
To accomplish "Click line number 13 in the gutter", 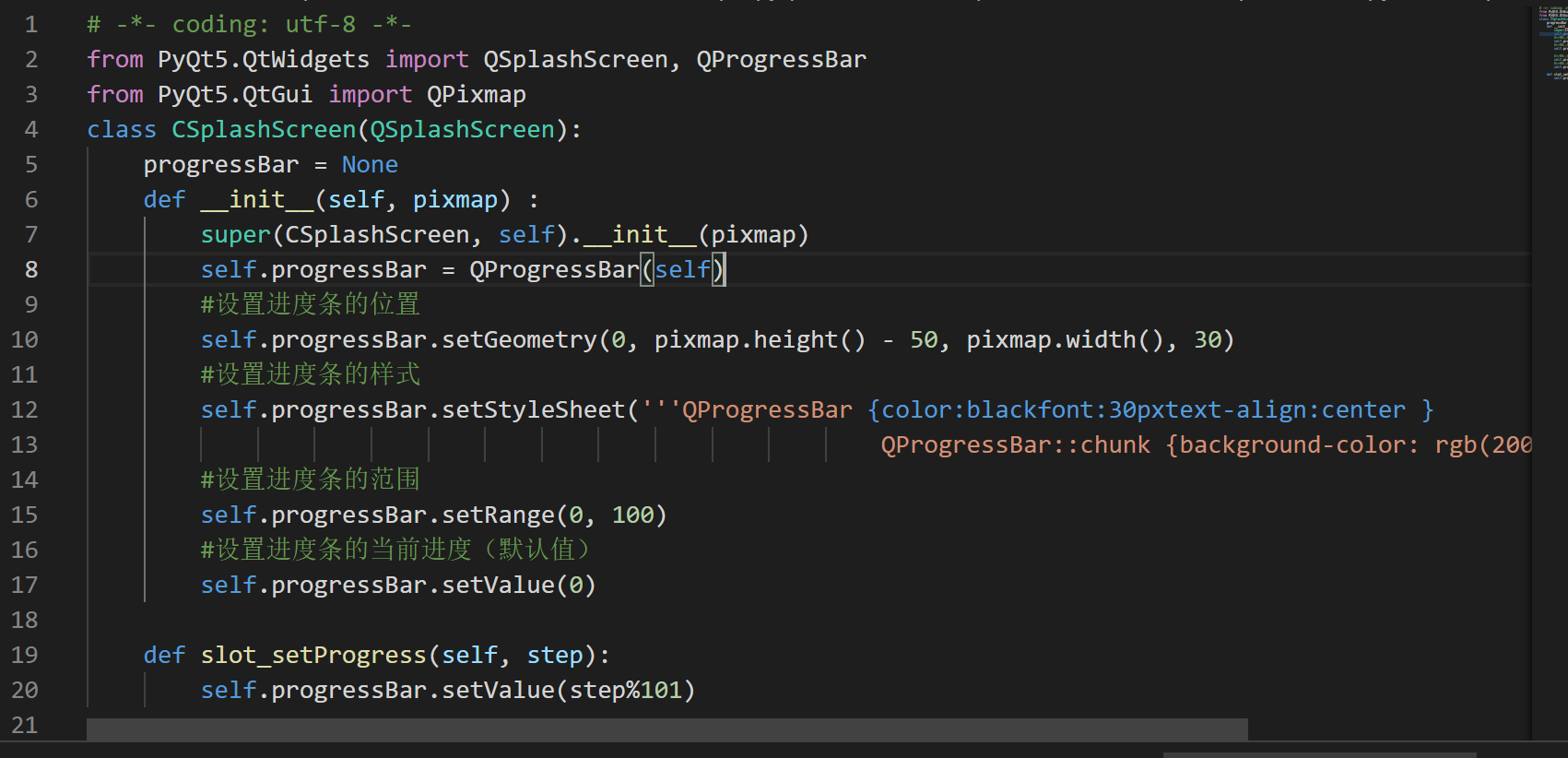I will coord(25,444).
